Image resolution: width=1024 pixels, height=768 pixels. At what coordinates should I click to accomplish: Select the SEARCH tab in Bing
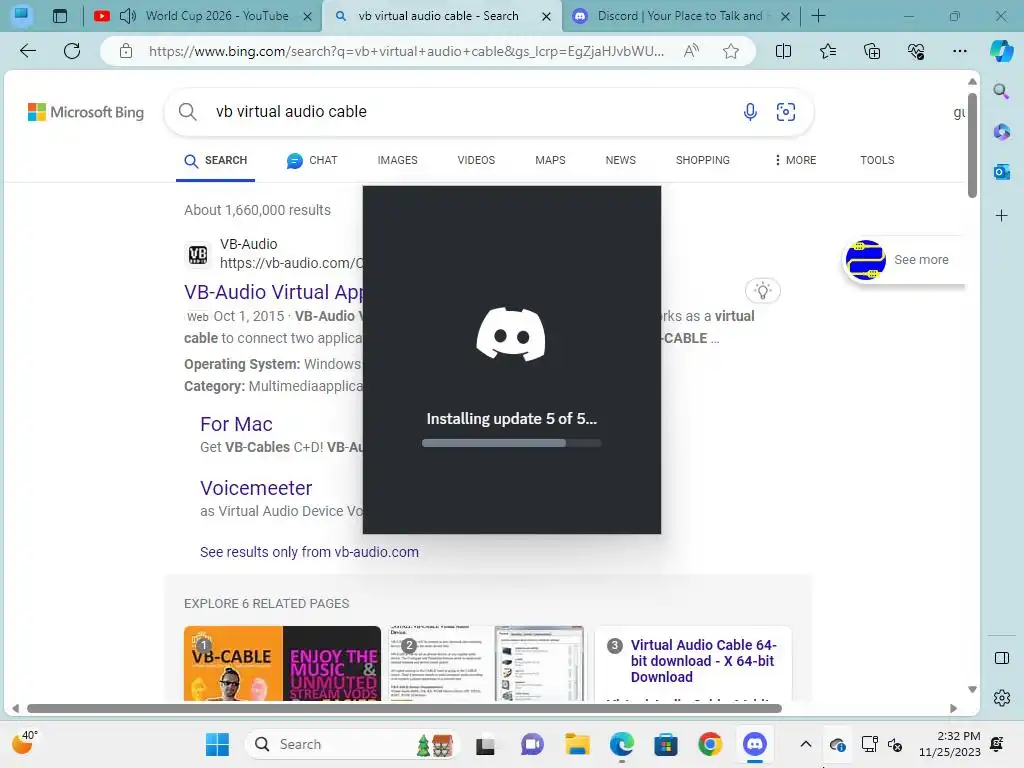(x=216, y=160)
